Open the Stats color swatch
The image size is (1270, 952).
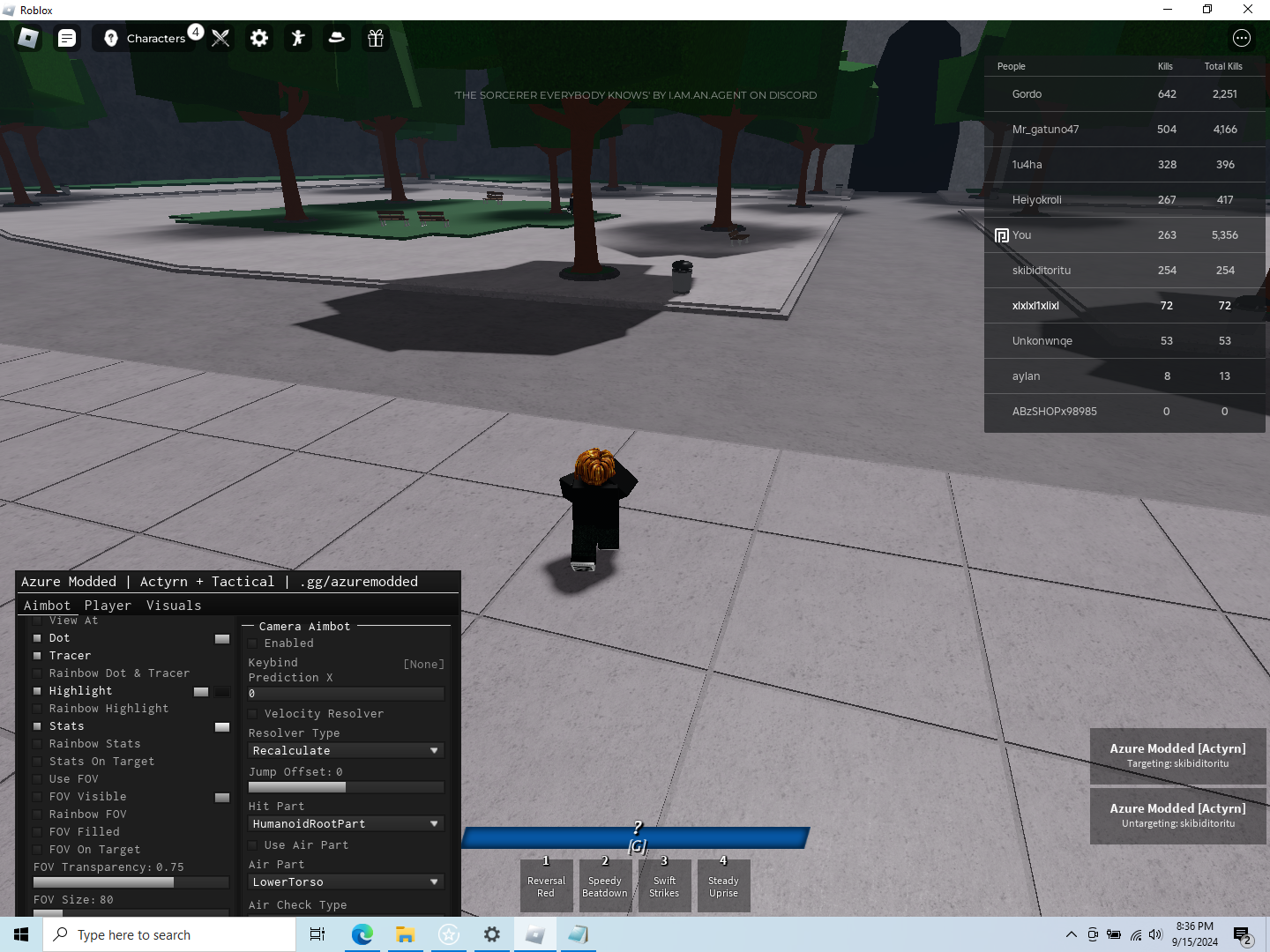222,726
